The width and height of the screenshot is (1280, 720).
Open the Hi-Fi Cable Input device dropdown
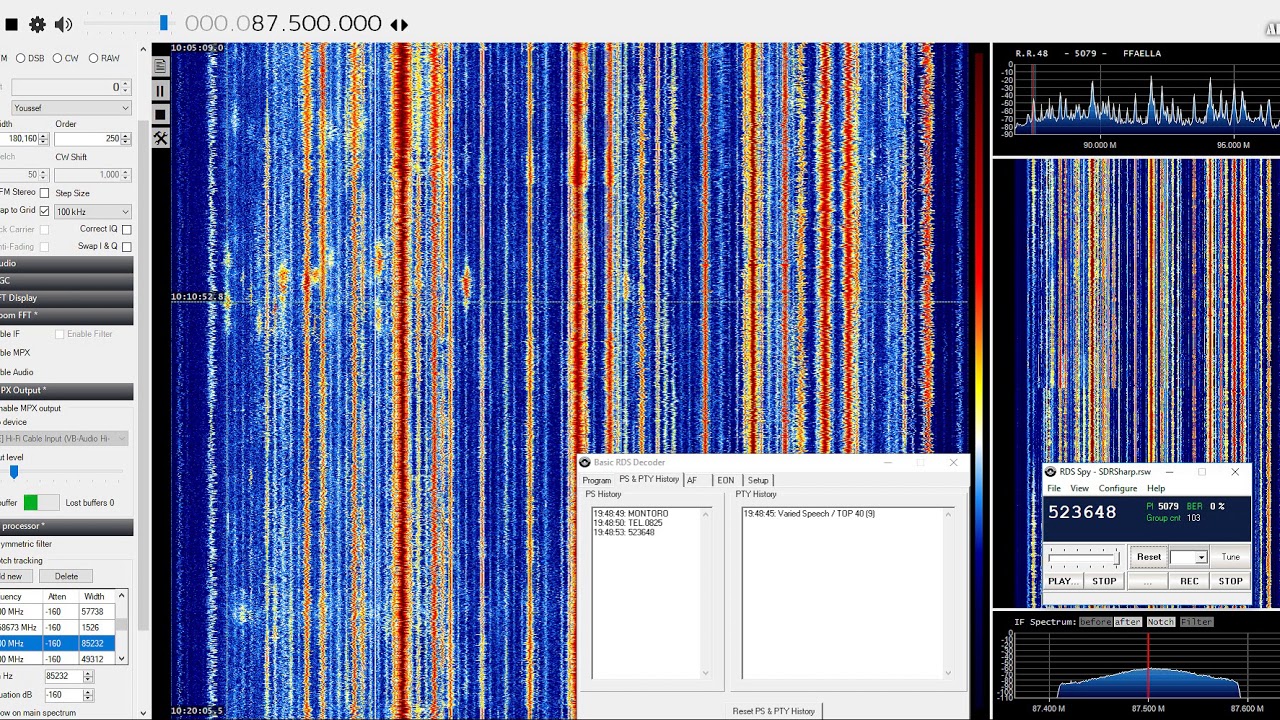tap(64, 438)
